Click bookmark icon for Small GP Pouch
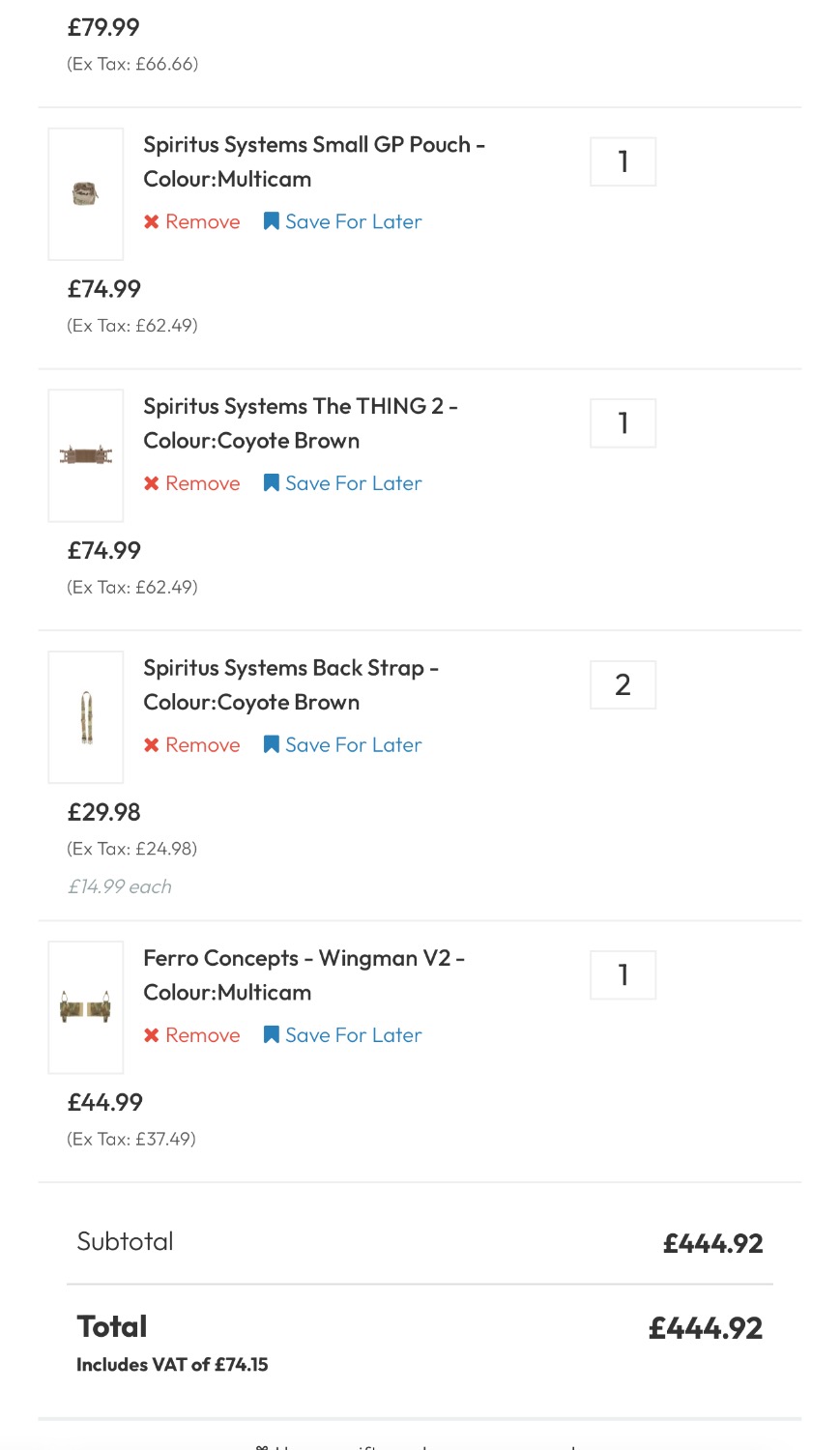The width and height of the screenshot is (840, 1450). coord(272,222)
